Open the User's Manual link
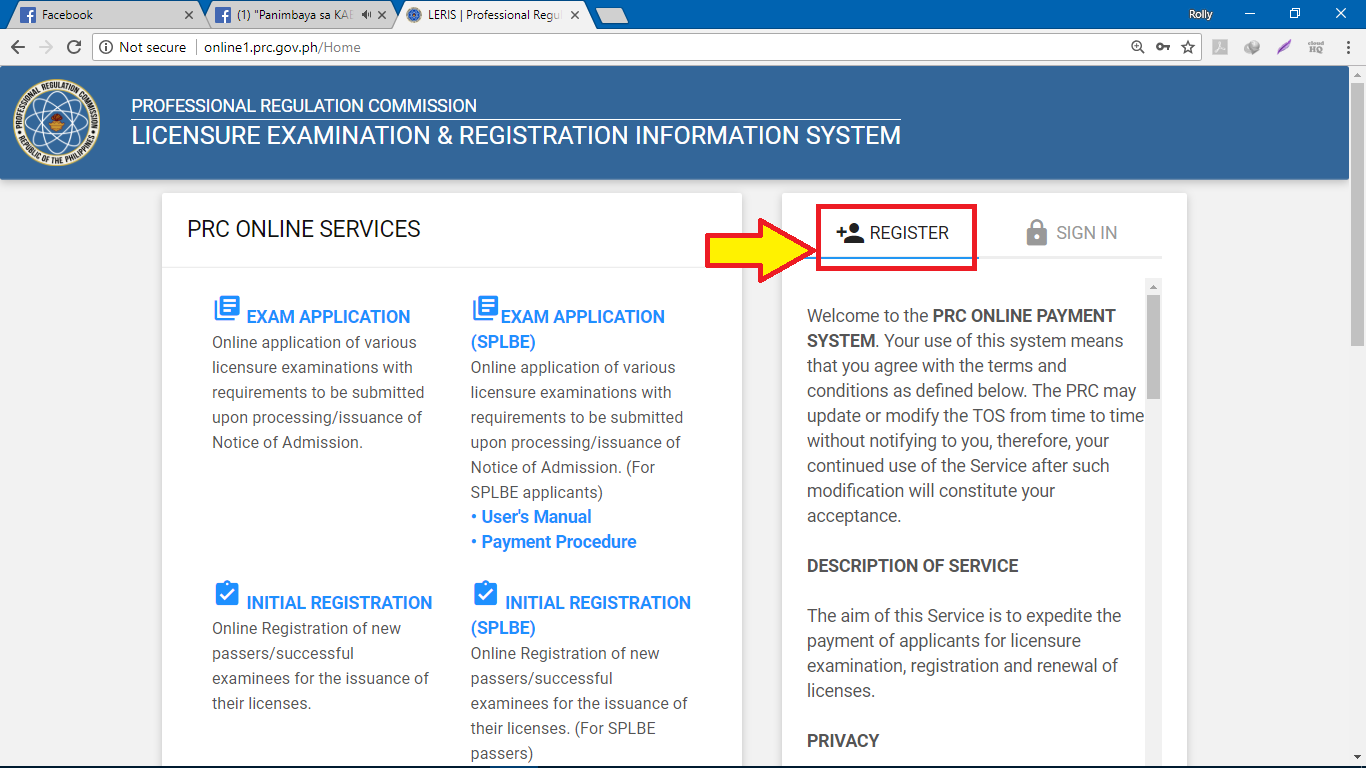The width and height of the screenshot is (1366, 768). (x=536, y=516)
